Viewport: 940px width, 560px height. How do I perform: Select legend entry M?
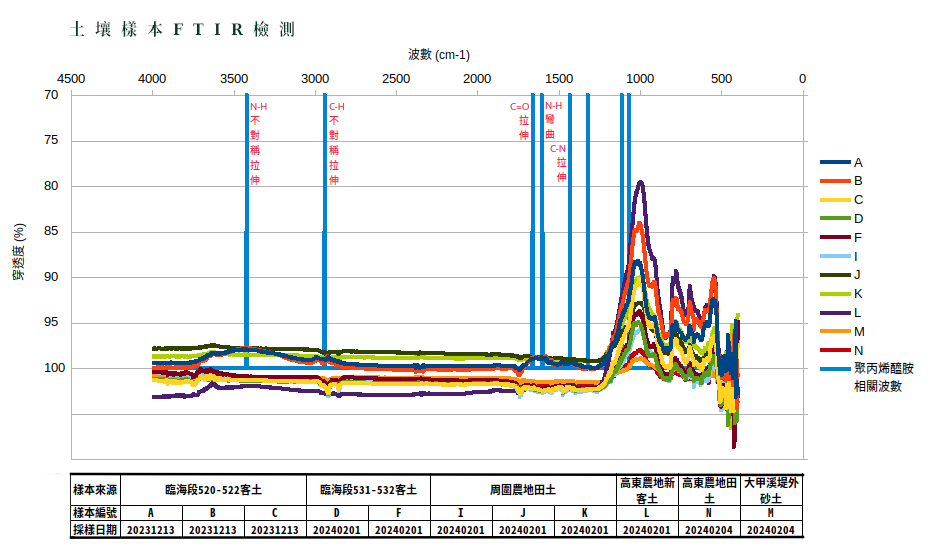843,332
